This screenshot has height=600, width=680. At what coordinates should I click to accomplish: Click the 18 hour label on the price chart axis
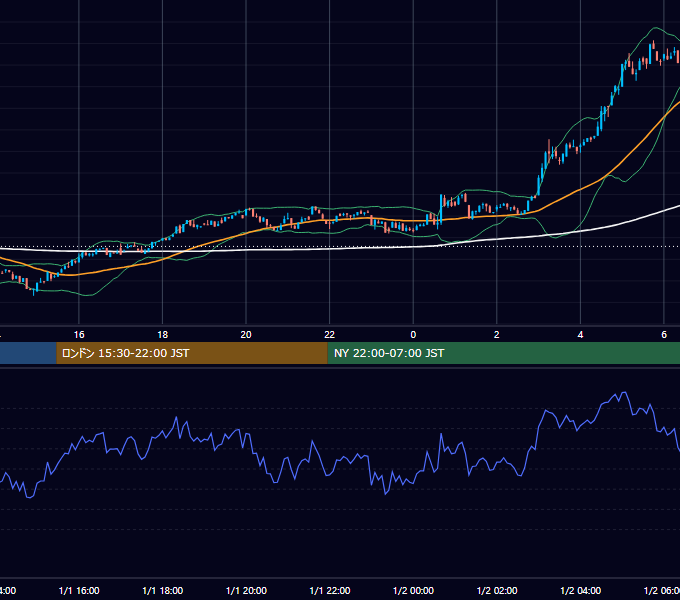(163, 335)
